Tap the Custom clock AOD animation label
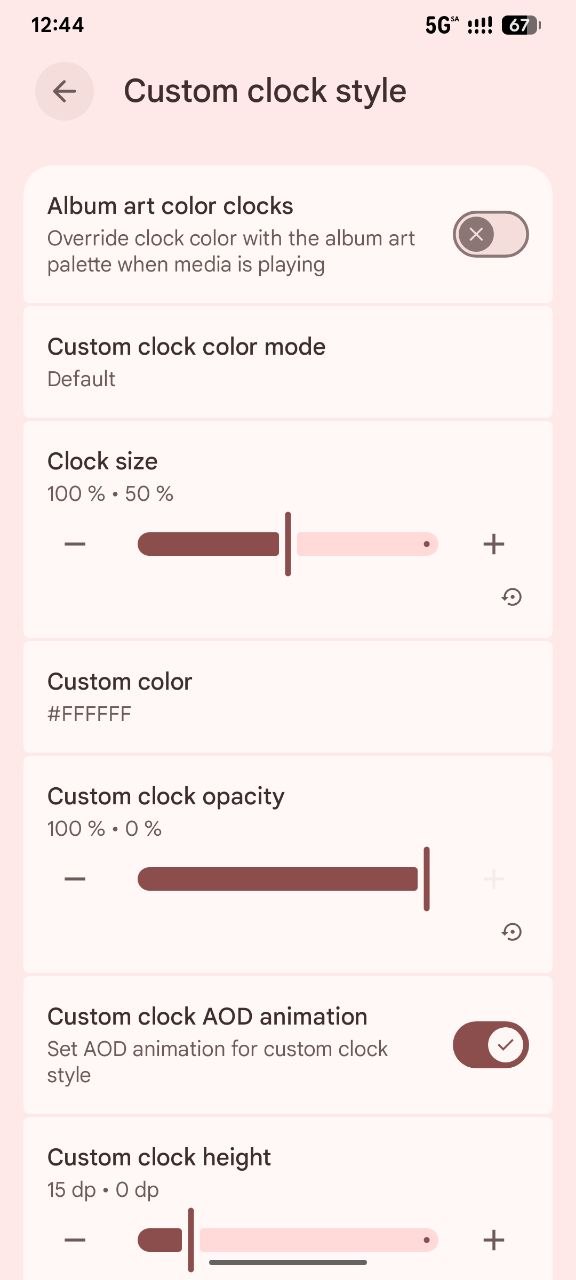 click(x=207, y=1016)
